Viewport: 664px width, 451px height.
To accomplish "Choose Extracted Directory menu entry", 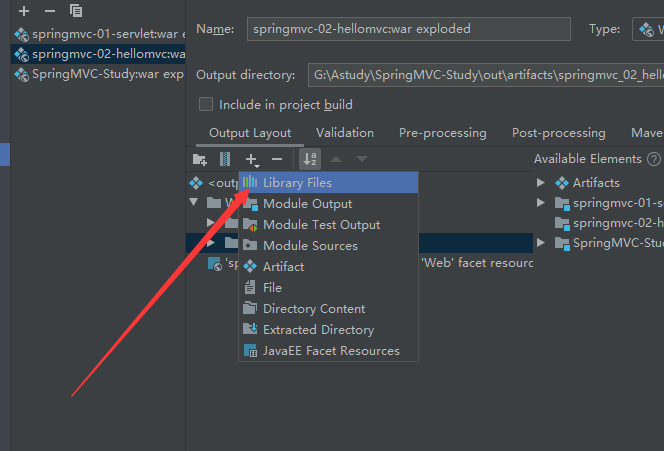I will tap(329, 330).
